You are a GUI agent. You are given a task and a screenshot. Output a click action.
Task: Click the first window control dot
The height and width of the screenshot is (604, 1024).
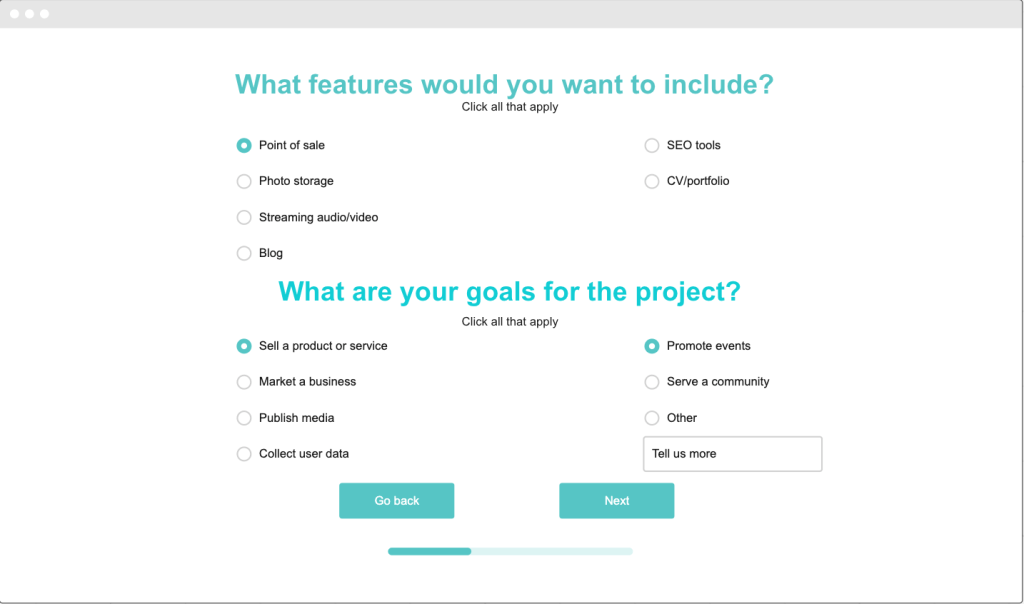pos(16,14)
